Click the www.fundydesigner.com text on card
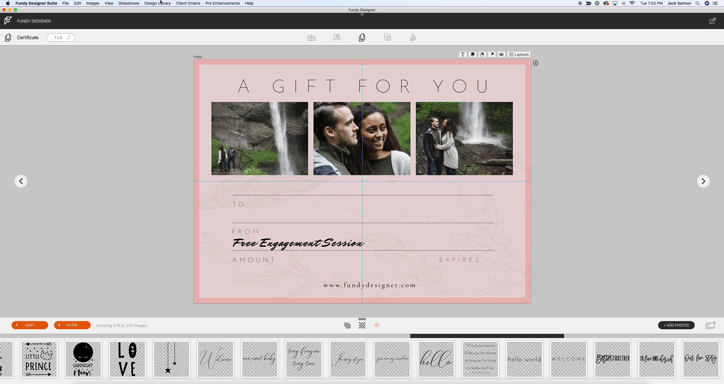Viewport: 724px width, 384px height. point(369,285)
